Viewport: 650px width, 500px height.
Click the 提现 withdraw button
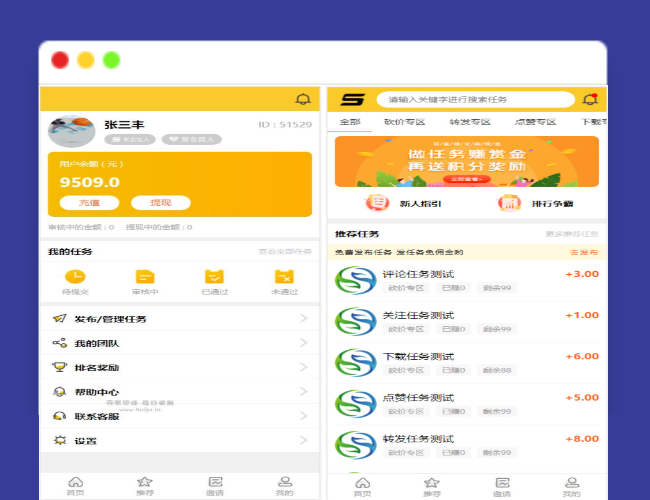(161, 203)
